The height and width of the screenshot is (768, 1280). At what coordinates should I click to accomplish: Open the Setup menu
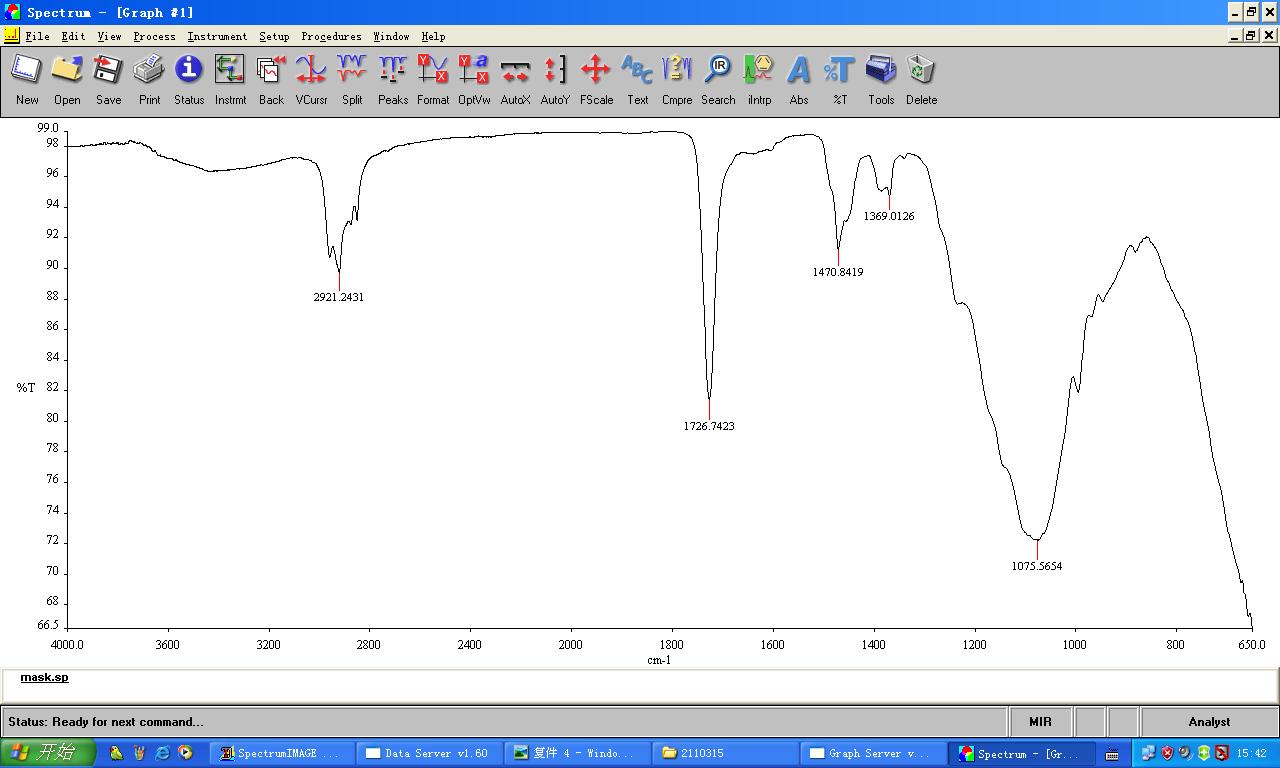(x=274, y=36)
